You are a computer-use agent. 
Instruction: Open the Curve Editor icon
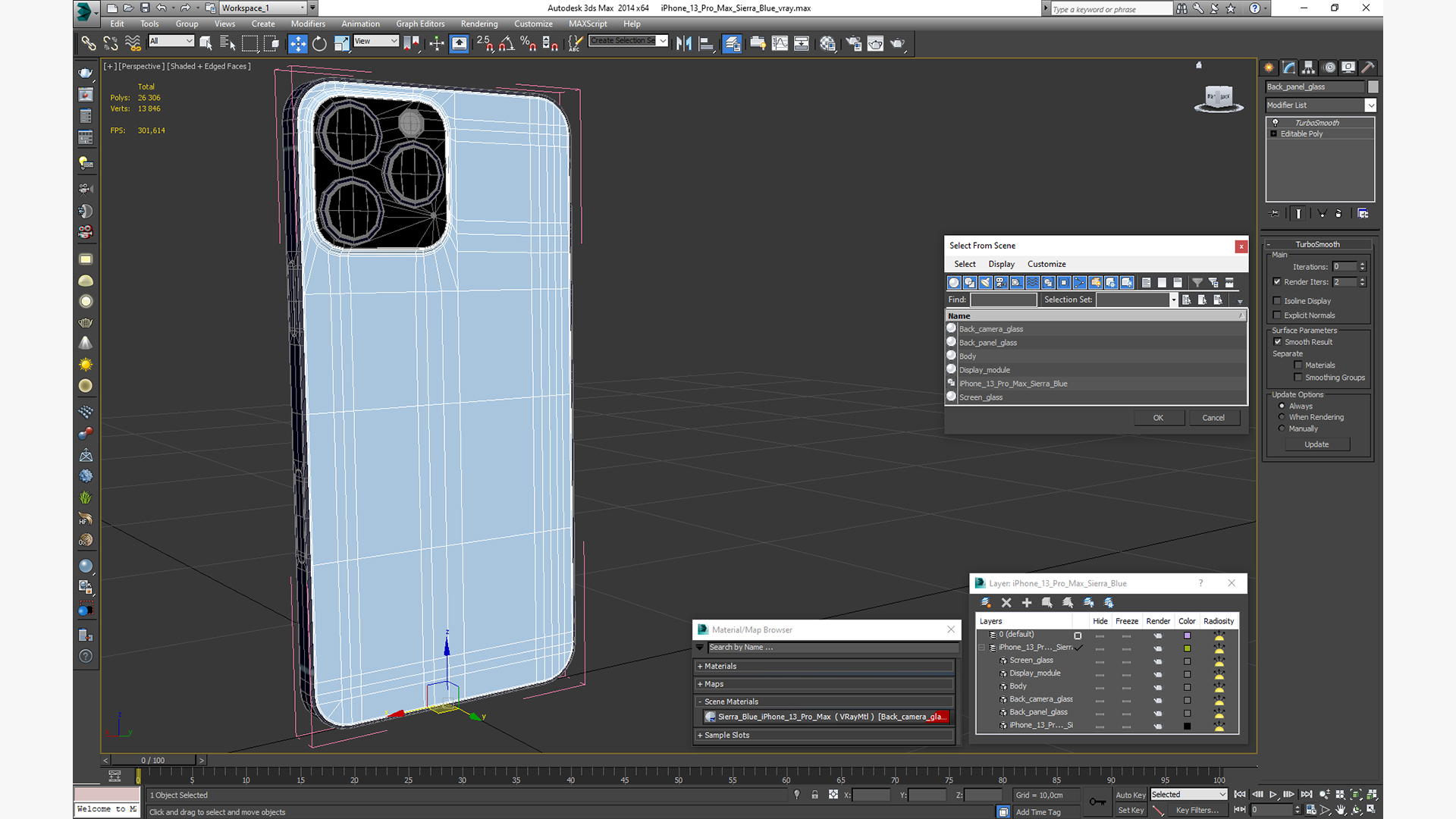780,43
